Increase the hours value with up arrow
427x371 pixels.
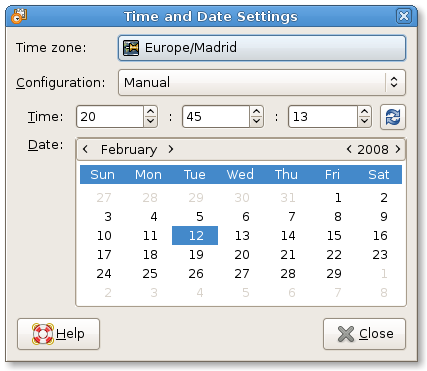pyautogui.click(x=151, y=112)
